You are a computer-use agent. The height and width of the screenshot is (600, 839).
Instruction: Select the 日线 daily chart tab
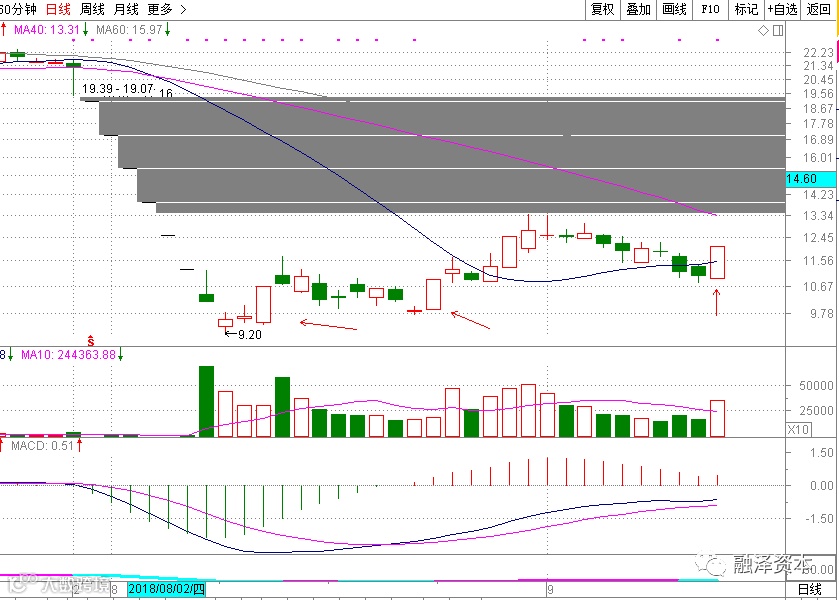[x=58, y=10]
